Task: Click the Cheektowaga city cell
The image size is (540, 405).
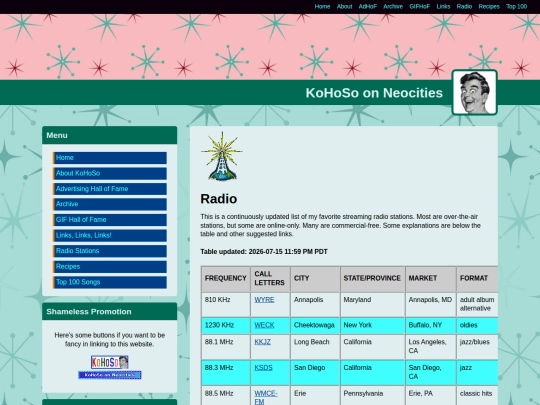Action: tap(315, 325)
